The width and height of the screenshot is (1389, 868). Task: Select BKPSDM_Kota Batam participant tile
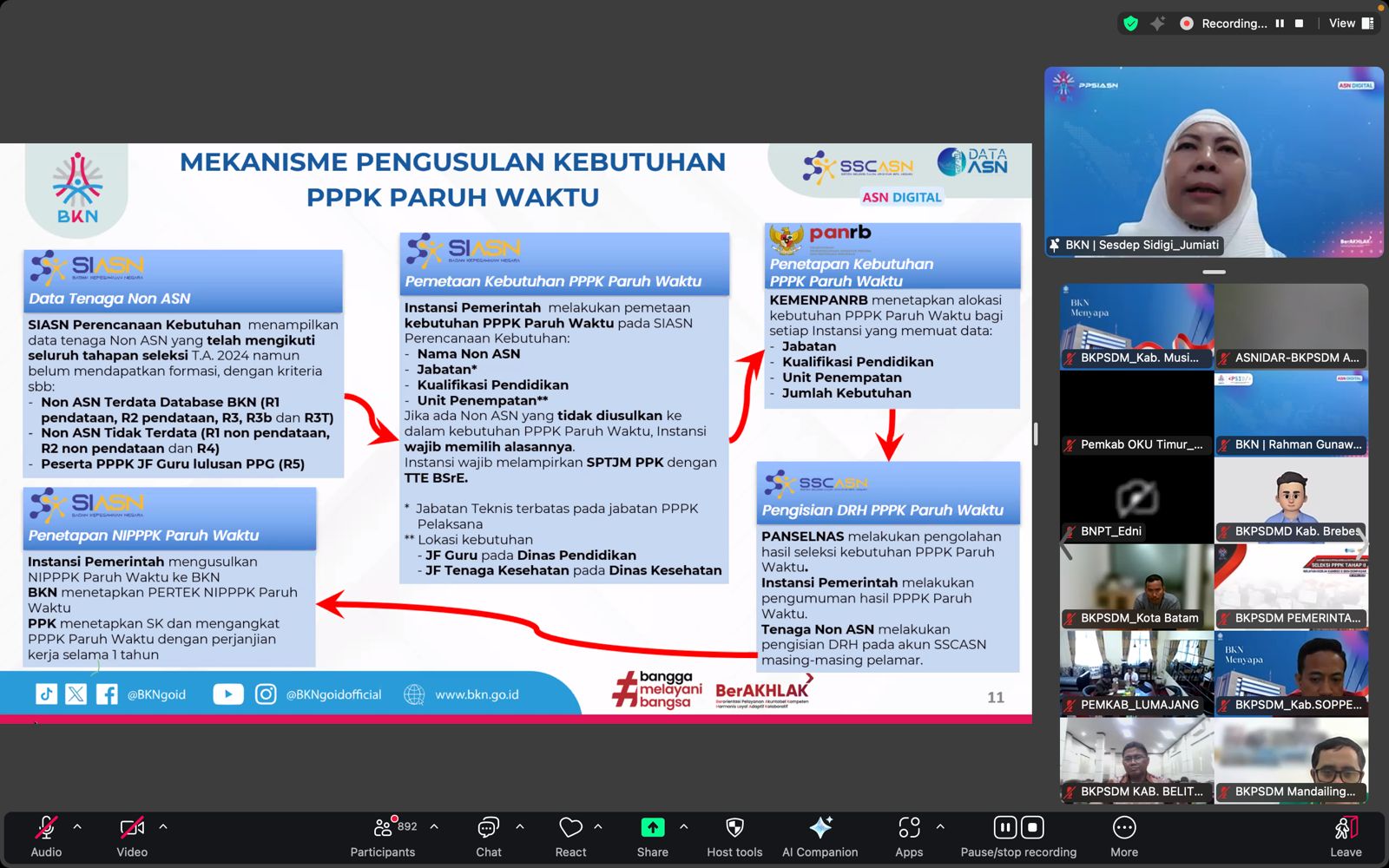pos(1136,587)
